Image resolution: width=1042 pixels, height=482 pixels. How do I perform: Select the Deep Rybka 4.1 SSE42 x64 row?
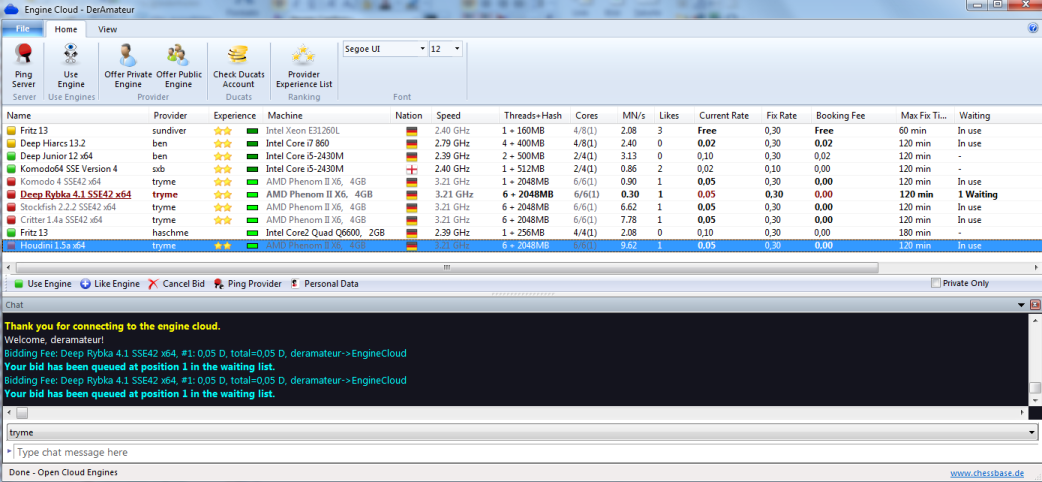point(521,195)
